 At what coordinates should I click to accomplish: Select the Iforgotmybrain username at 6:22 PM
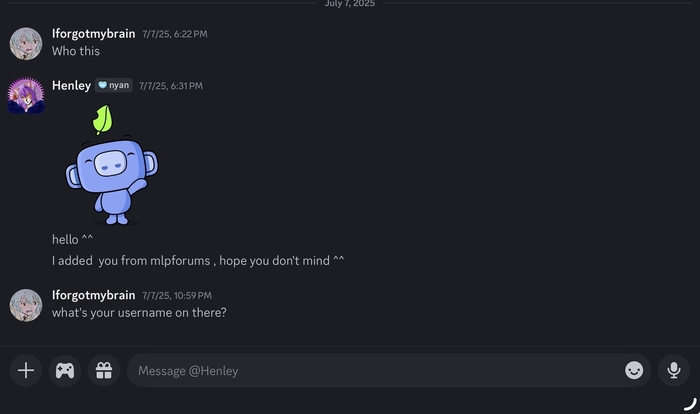click(x=93, y=33)
